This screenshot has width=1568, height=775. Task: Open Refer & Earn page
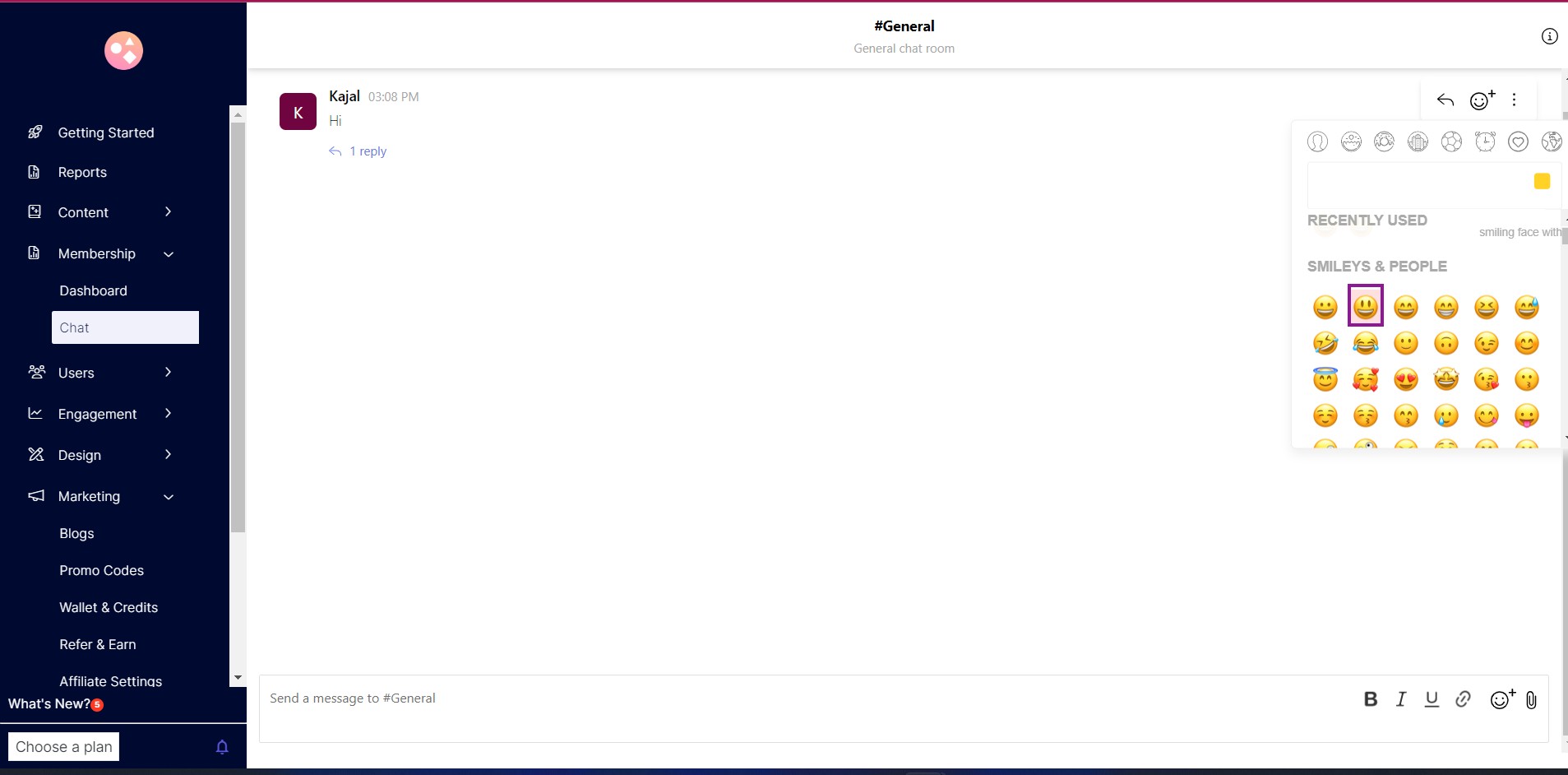point(98,644)
